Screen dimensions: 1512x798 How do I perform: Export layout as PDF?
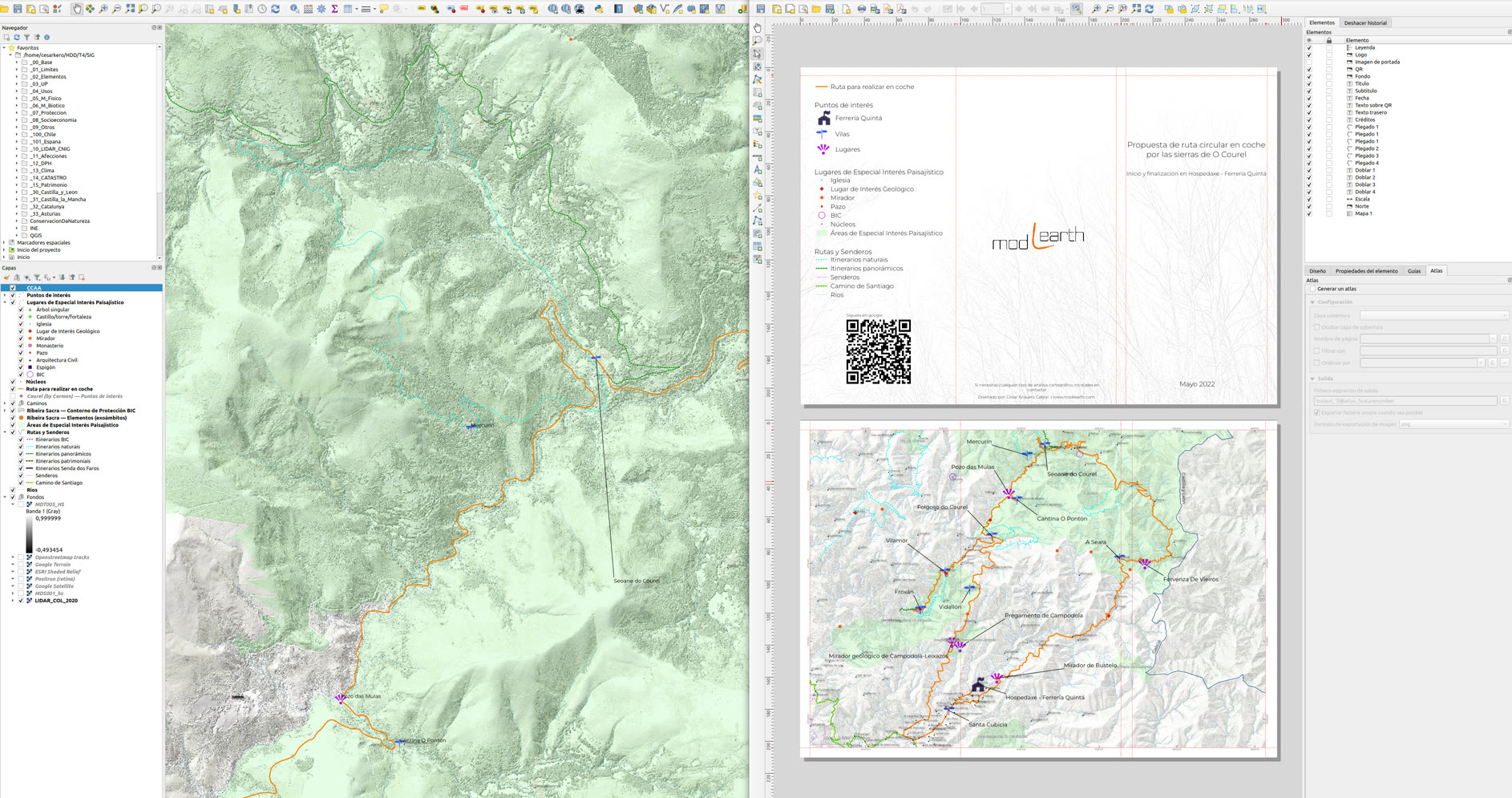pos(901,9)
